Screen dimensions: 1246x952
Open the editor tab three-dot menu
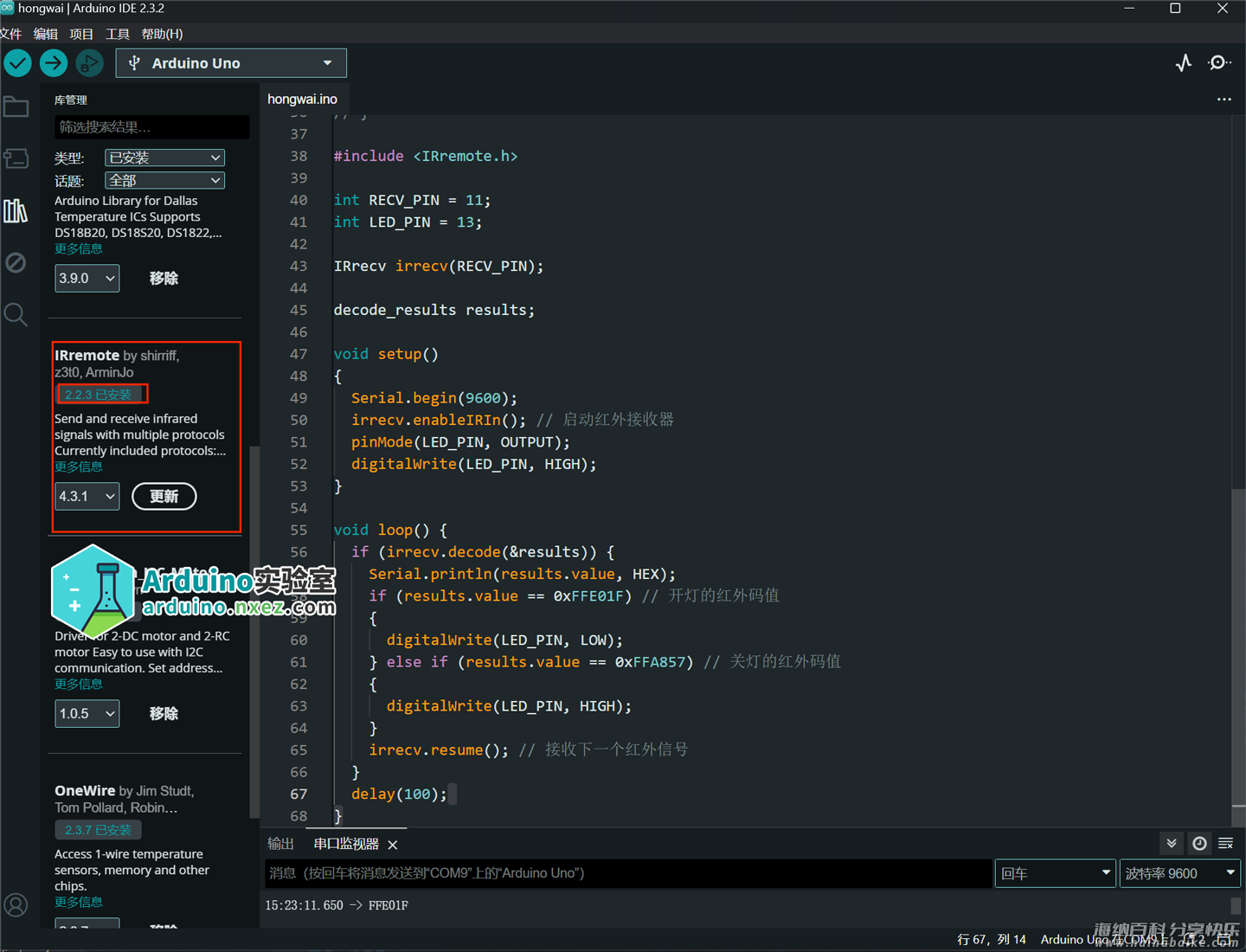[x=1224, y=100]
